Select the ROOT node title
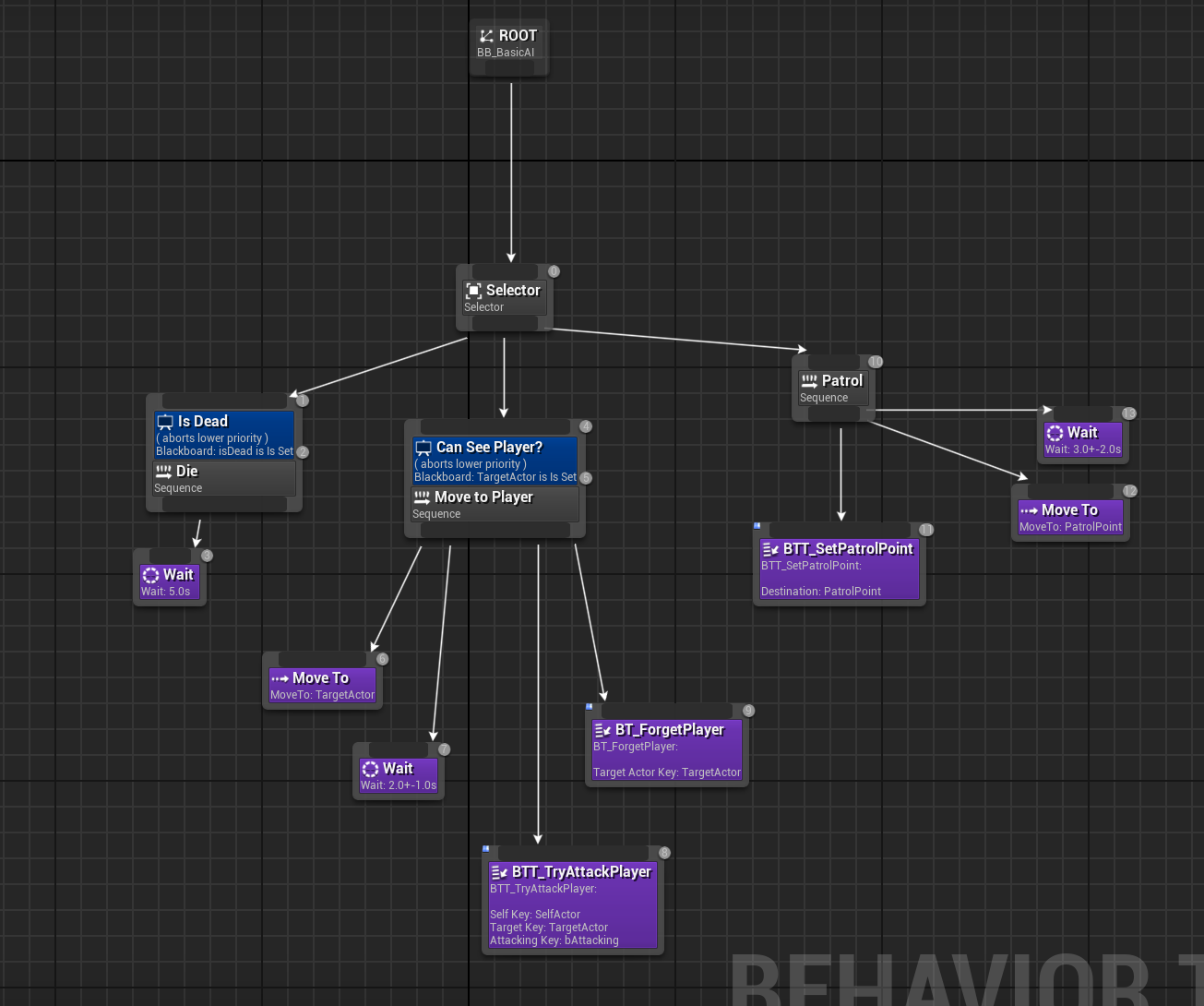Viewport: 1204px width, 1006px height. coord(518,36)
